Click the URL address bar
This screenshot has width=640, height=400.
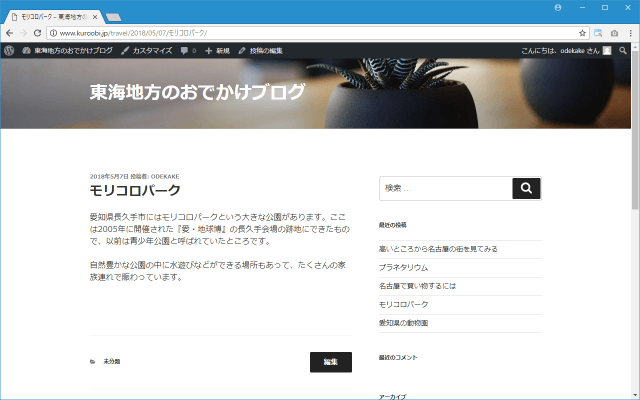point(318,33)
